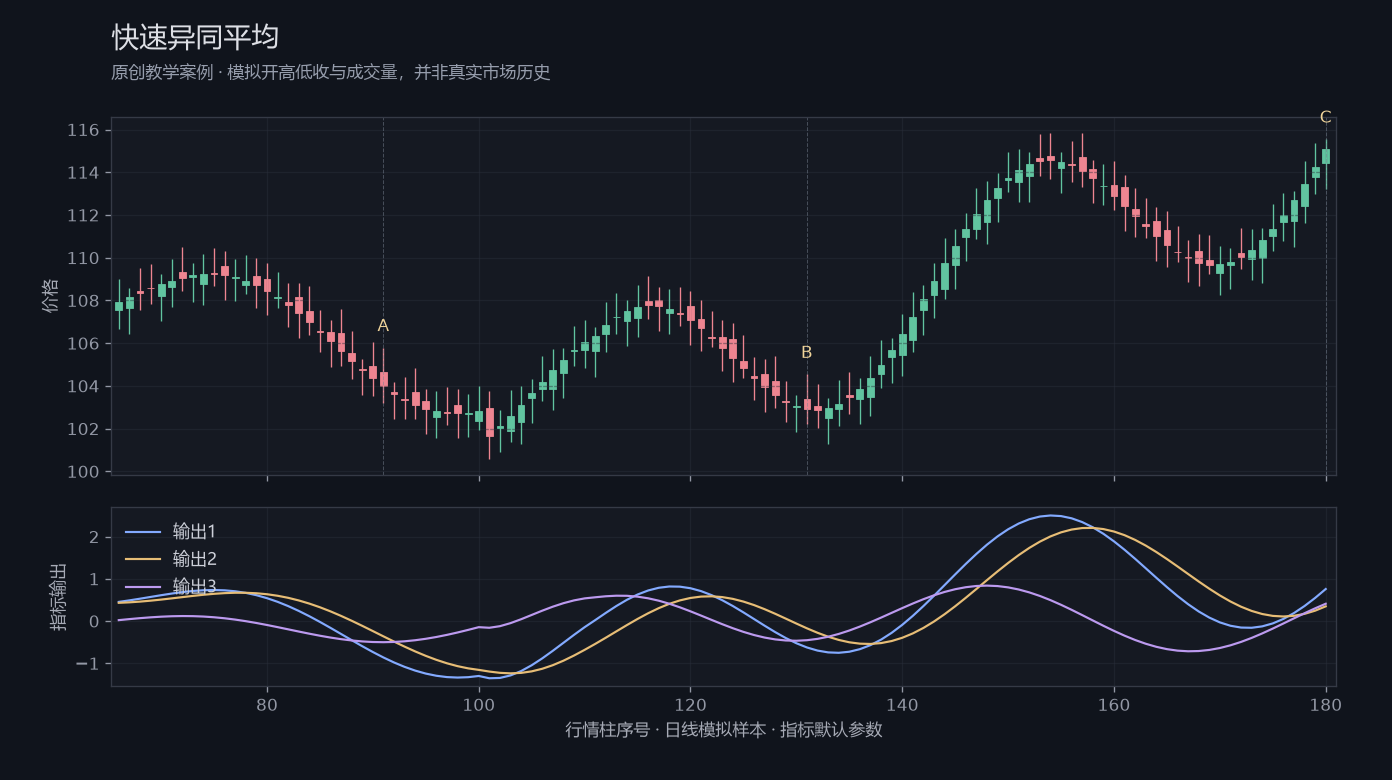Image resolution: width=1392 pixels, height=780 pixels.
Task: Click the bar-number axis tick 100
Action: pyautogui.click(x=479, y=704)
